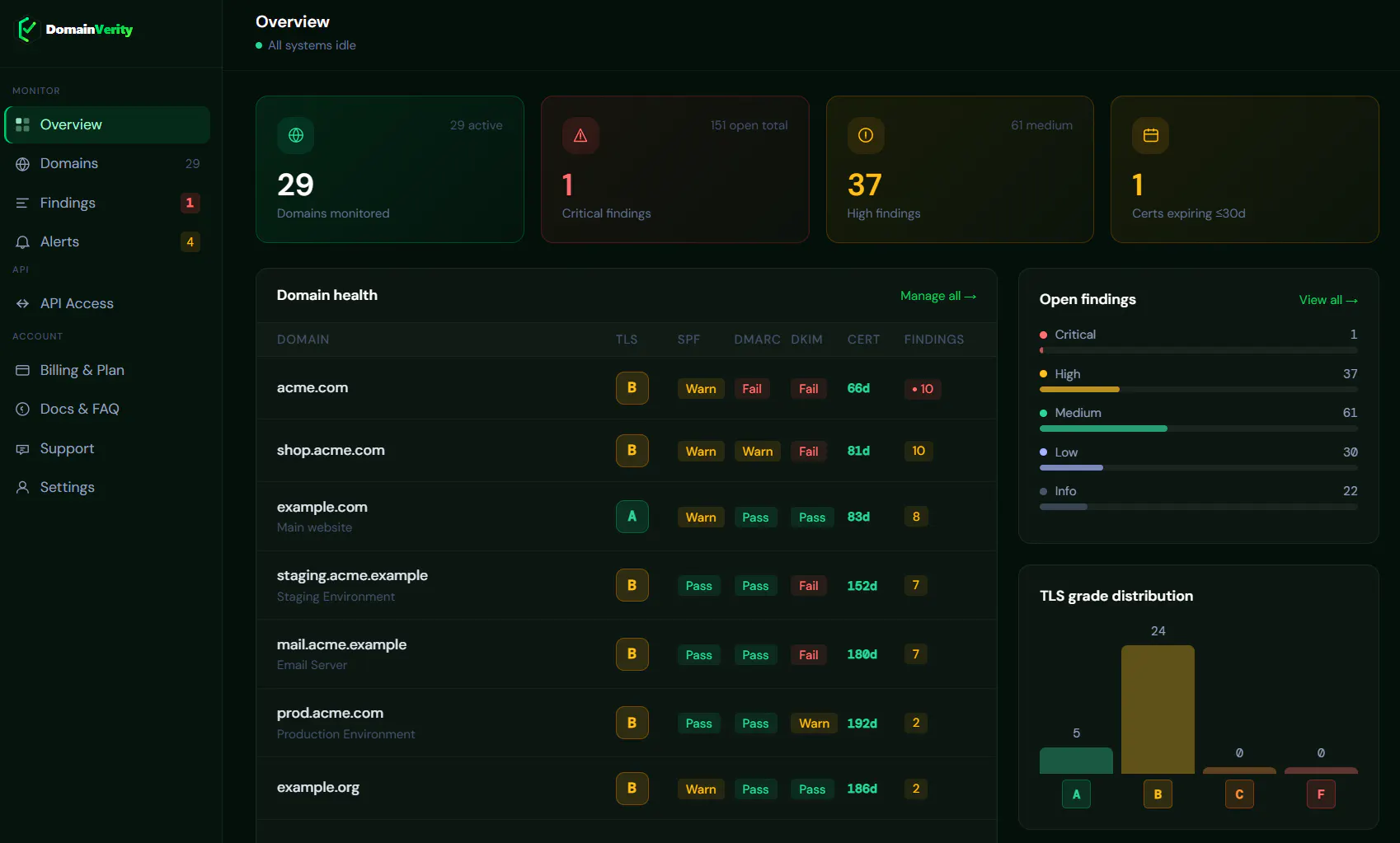
Task: Click grade C label under TLS distribution chart
Action: [x=1239, y=794]
